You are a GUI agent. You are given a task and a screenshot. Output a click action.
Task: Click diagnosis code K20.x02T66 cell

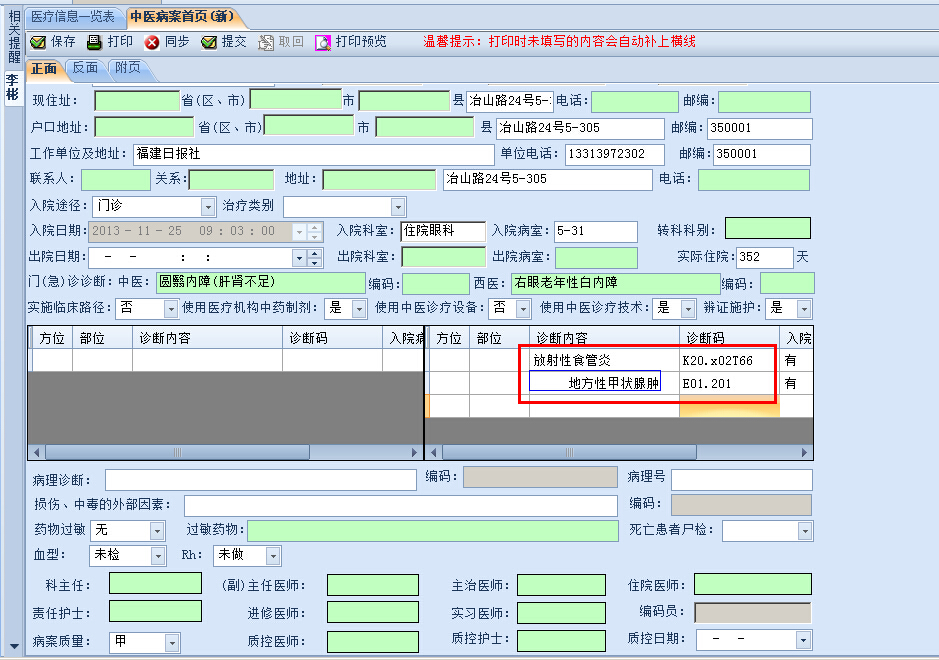729,361
